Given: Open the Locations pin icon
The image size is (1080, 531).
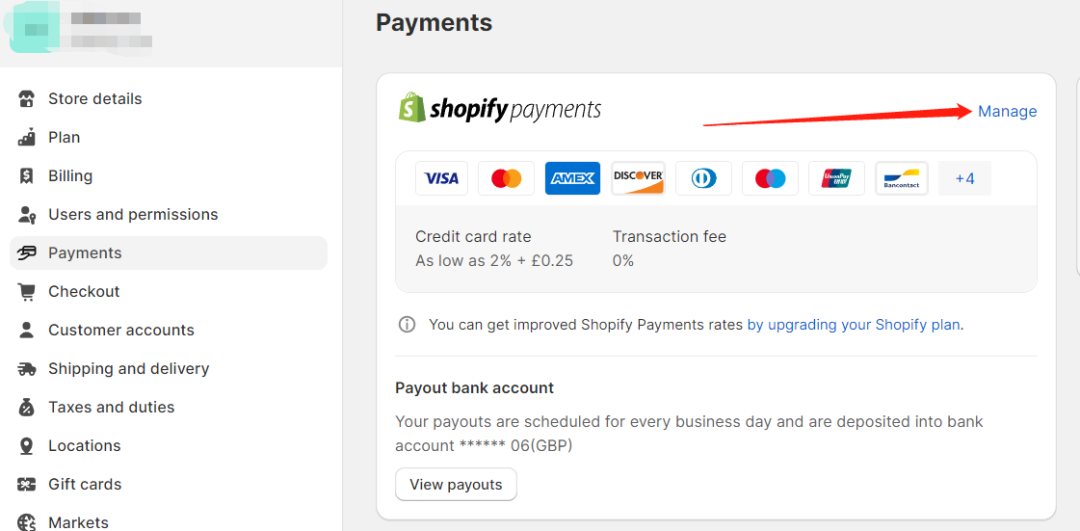Looking at the screenshot, I should [26, 446].
